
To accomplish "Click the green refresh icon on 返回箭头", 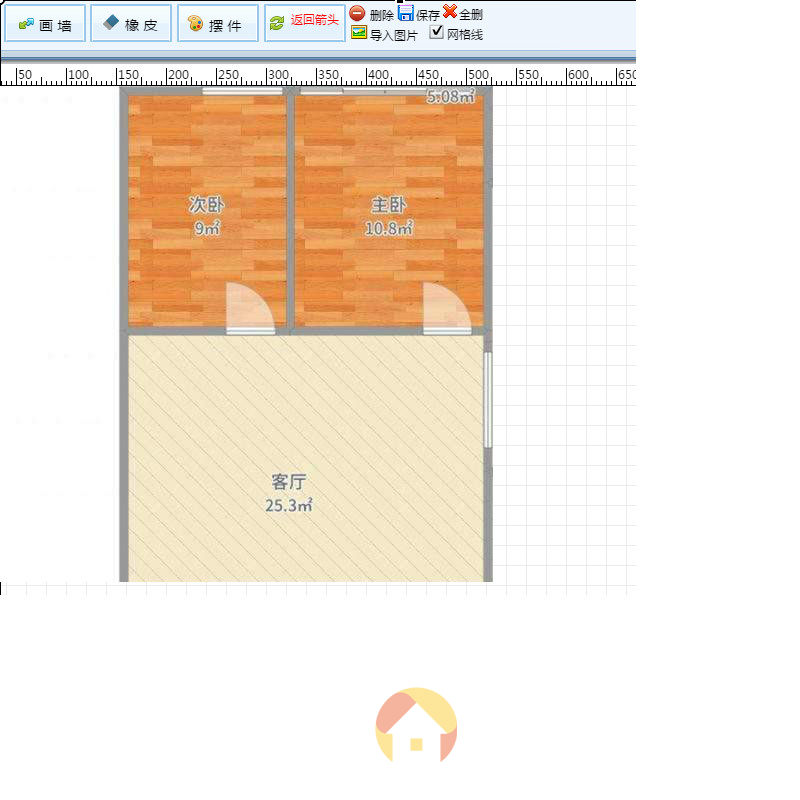I will 277,23.
